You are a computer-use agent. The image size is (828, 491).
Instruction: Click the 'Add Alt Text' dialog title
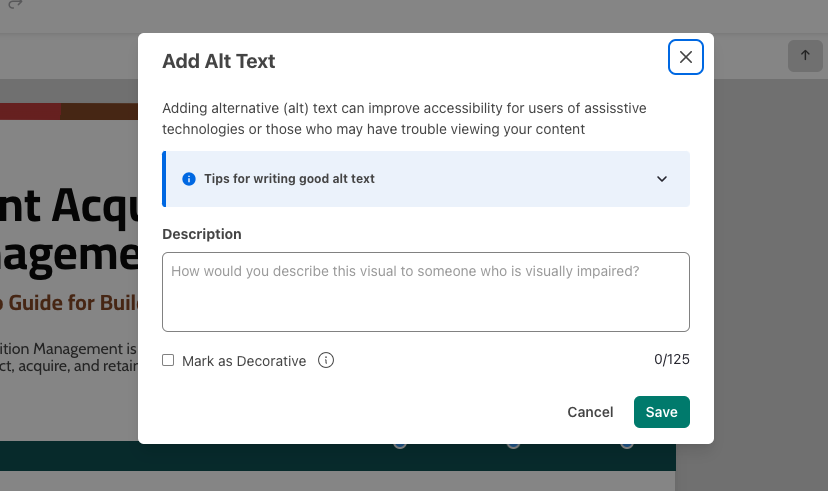point(219,61)
